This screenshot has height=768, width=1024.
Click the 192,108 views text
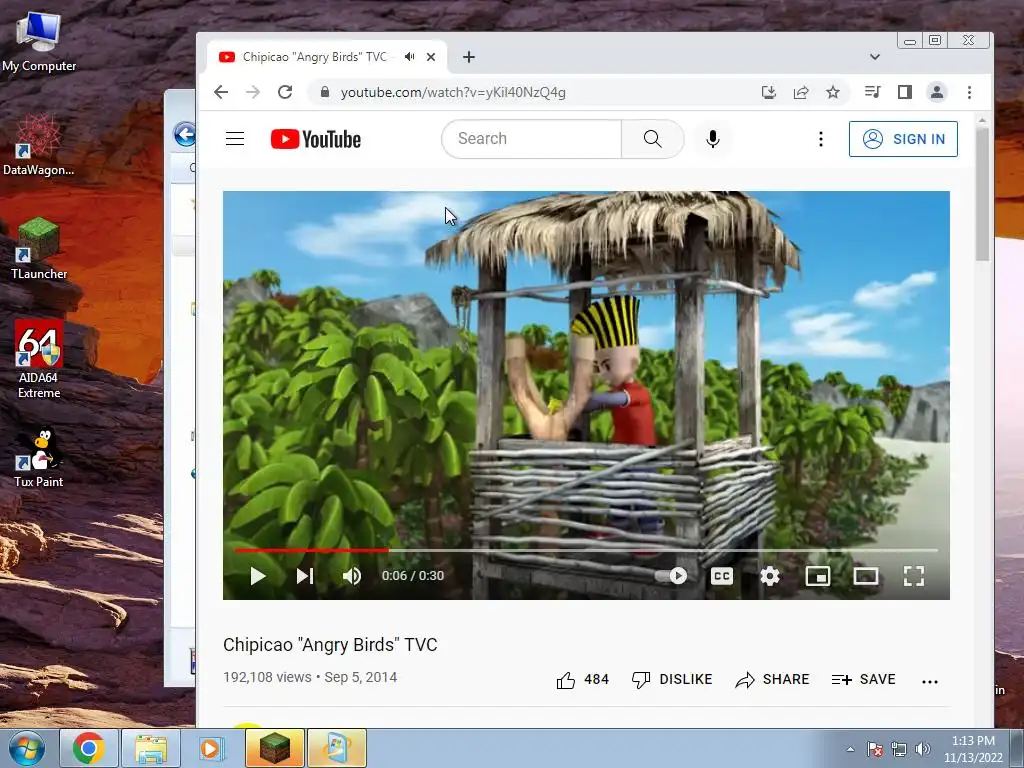pos(267,677)
